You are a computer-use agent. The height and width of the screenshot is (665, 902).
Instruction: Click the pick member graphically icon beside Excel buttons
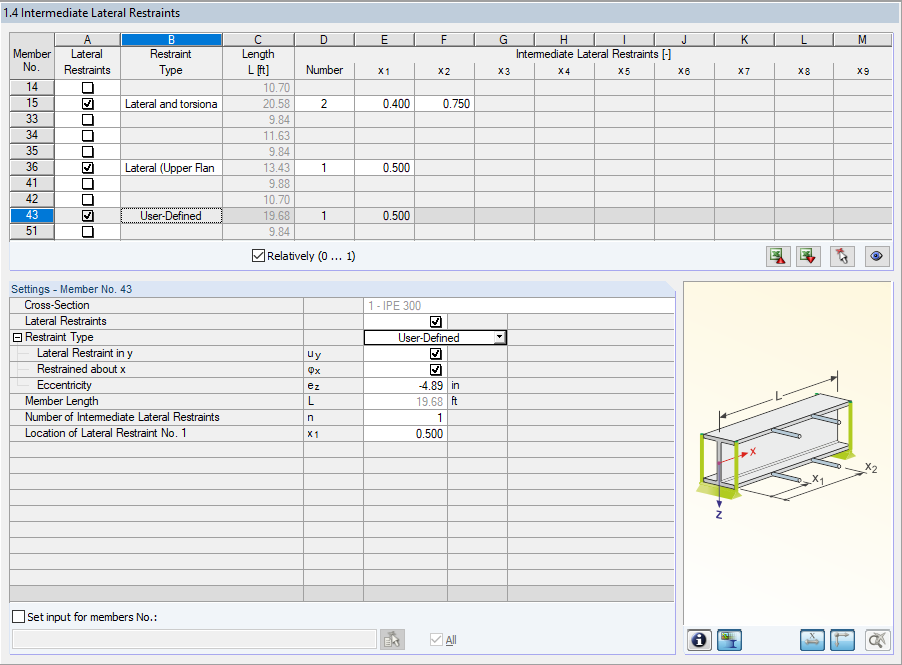(842, 256)
